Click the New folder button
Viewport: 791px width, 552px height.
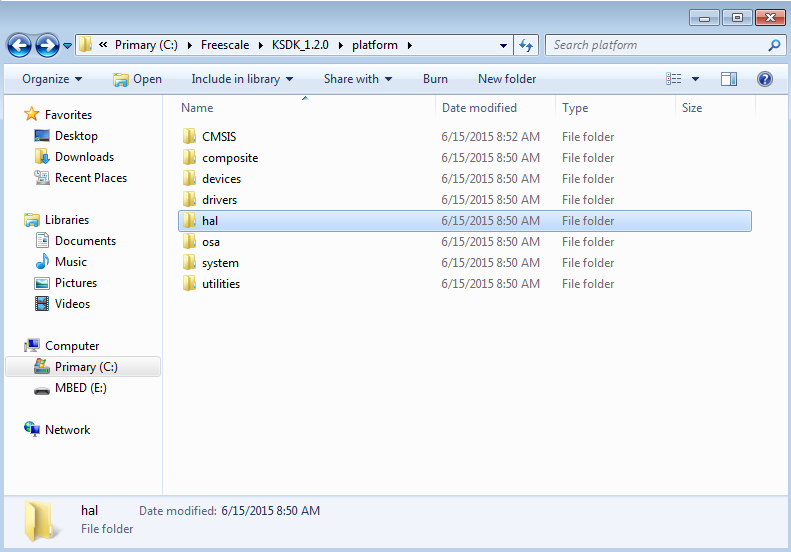(x=507, y=79)
